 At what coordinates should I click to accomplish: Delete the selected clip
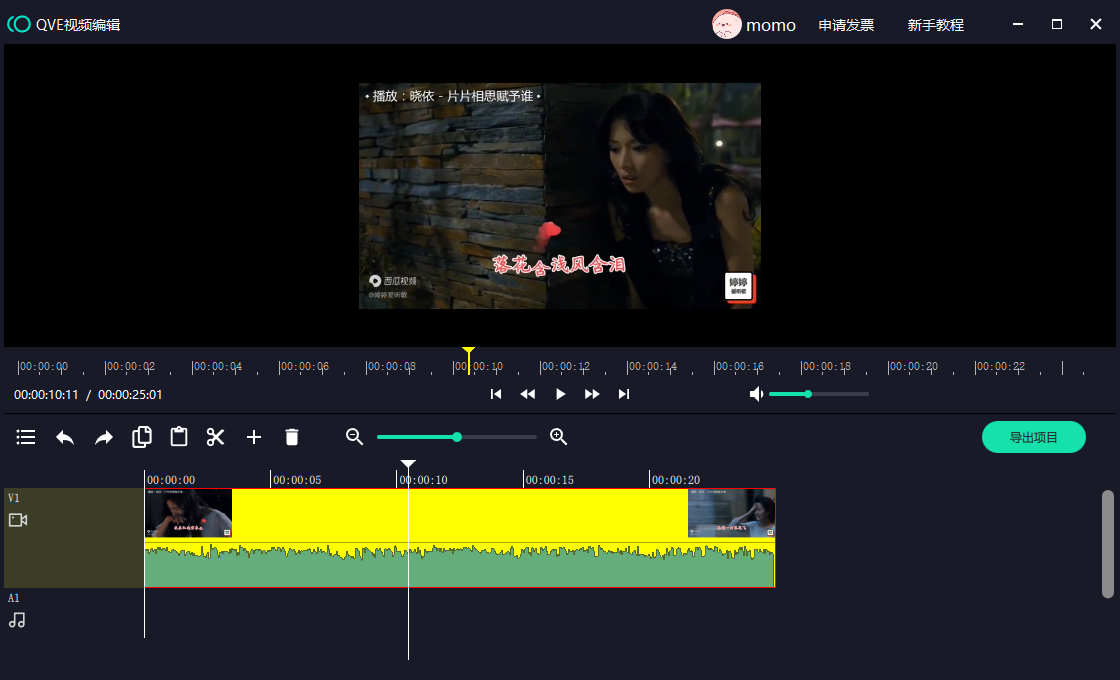click(x=292, y=437)
